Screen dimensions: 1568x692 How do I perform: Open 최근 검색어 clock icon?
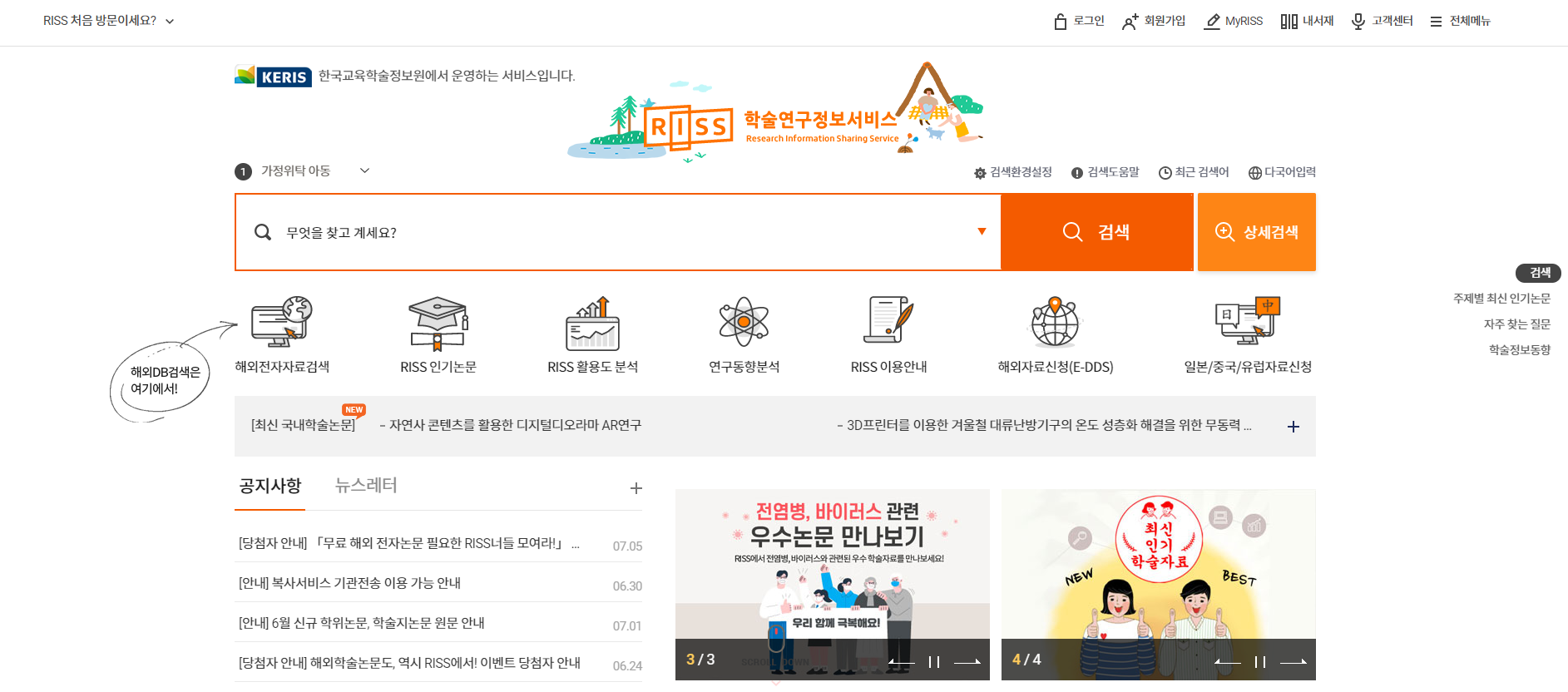click(x=1165, y=173)
